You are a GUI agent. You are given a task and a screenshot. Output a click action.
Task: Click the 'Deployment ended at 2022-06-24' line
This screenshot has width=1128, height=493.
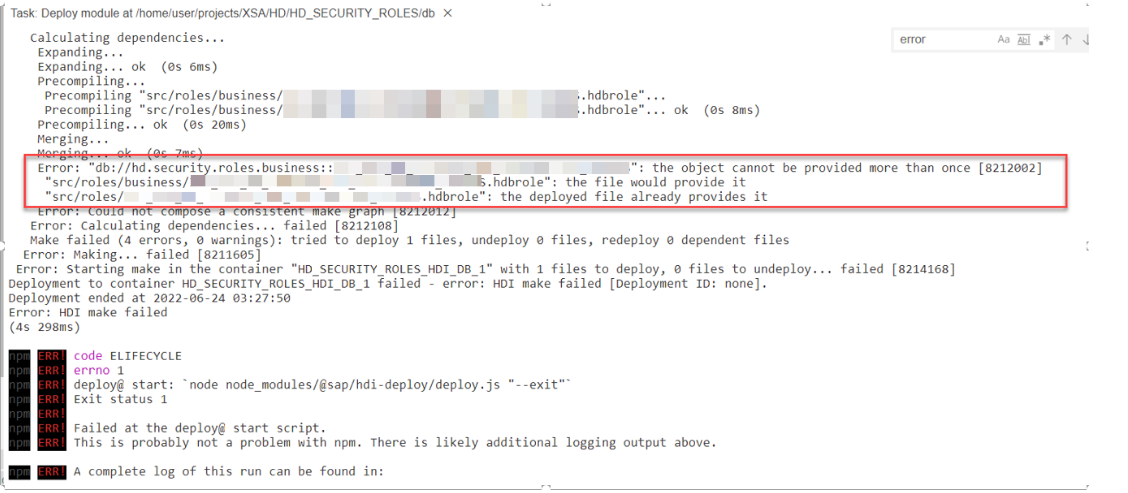(150, 298)
